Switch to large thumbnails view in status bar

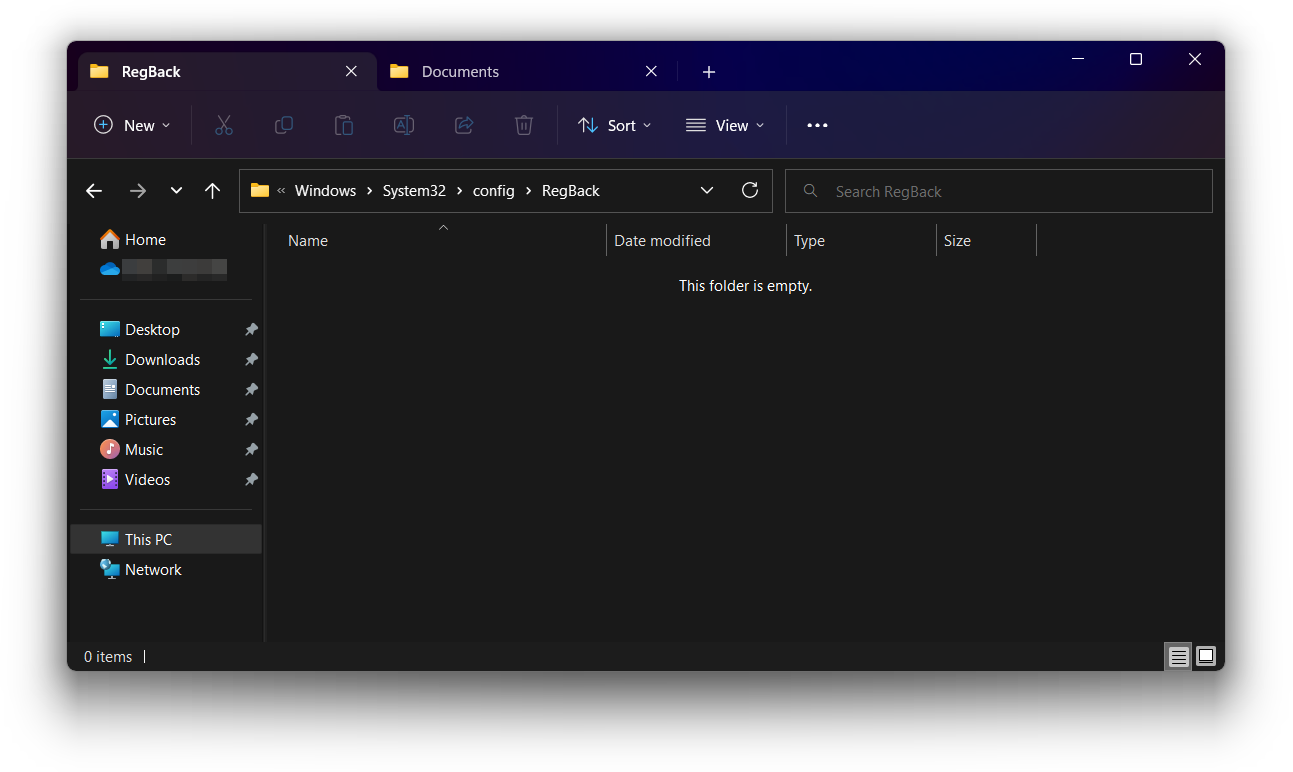1206,656
